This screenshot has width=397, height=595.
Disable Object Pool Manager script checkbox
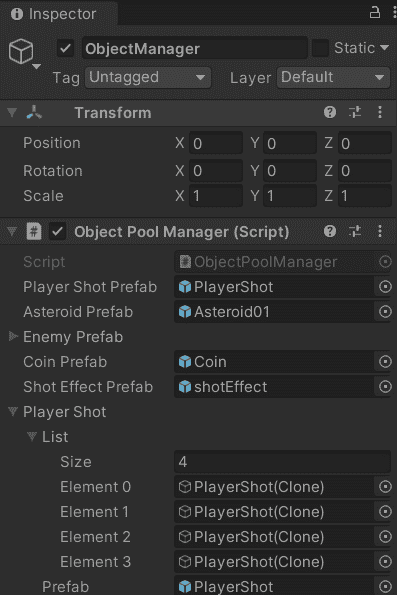click(x=58, y=231)
